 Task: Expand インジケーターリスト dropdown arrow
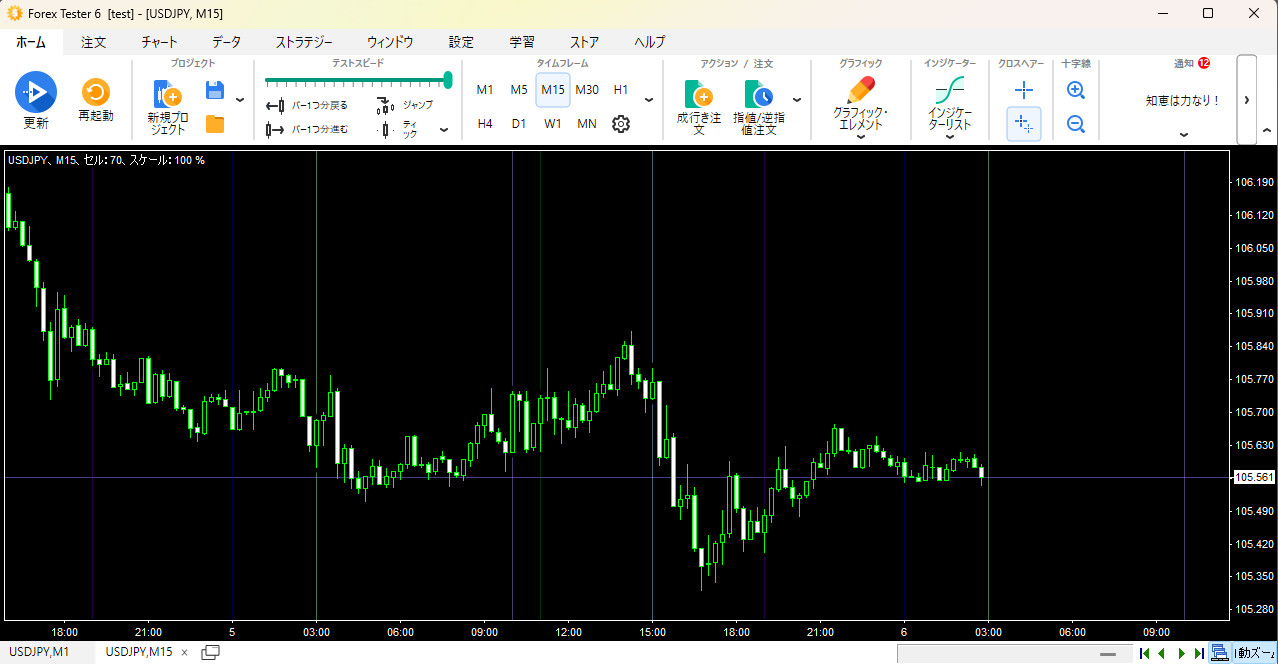tap(949, 137)
